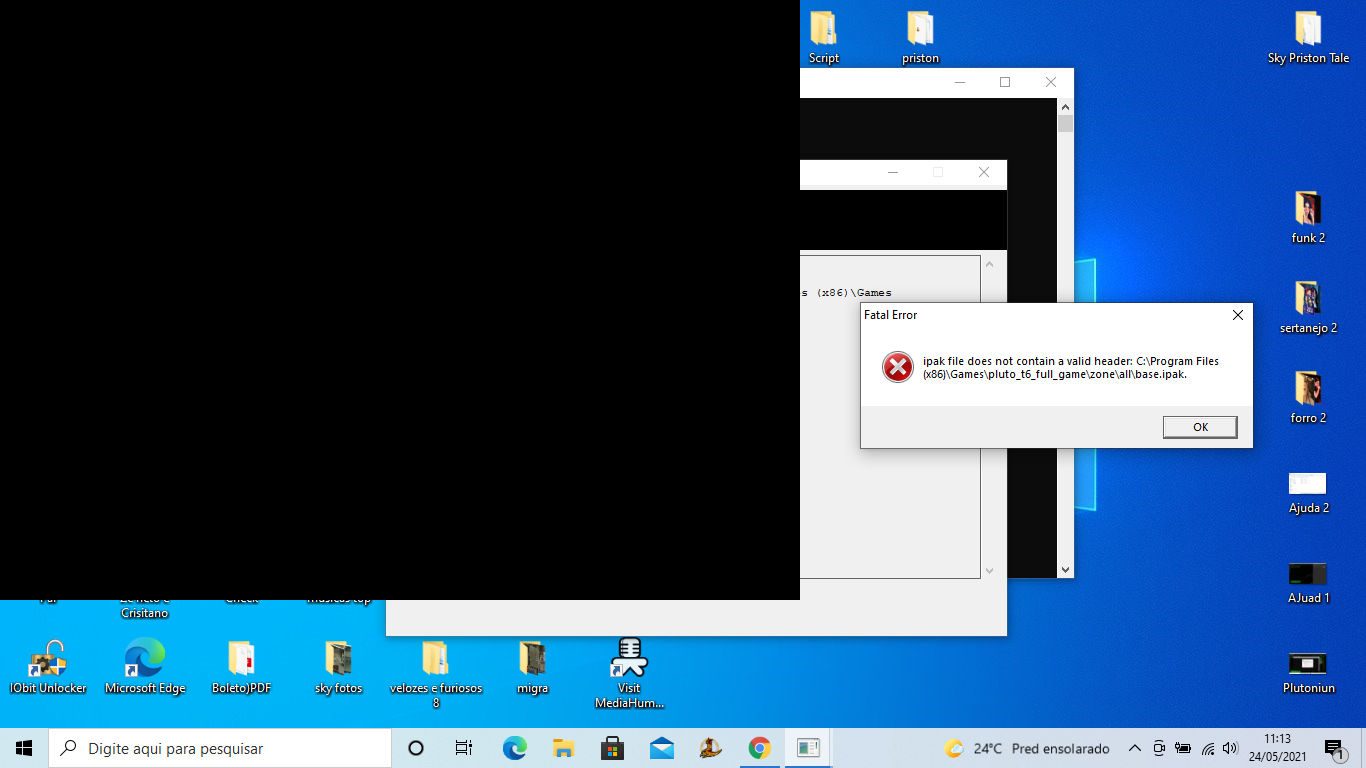Open the AJuad 1 desktop file
This screenshot has height=768, width=1366.
[x=1308, y=582]
